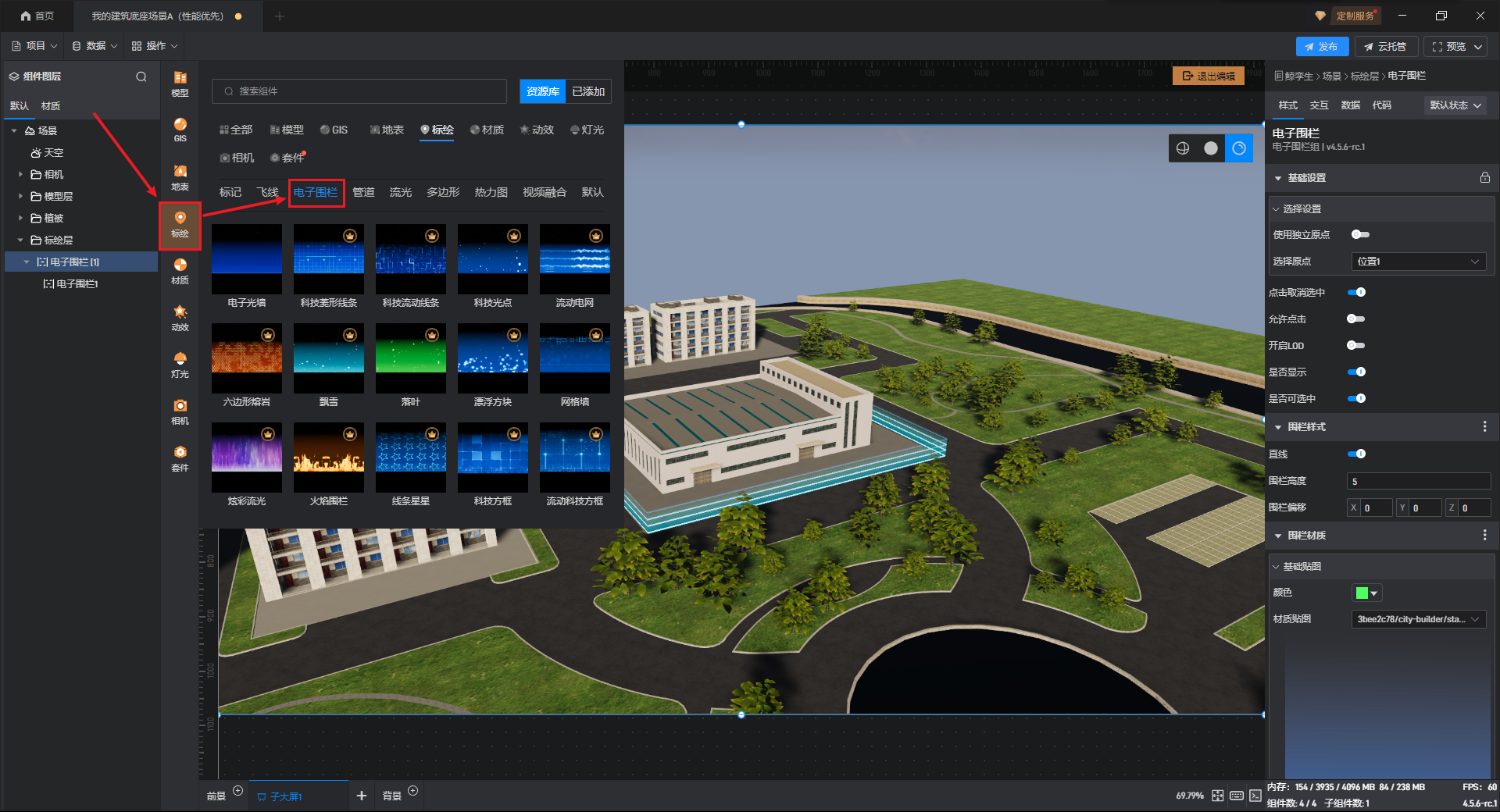
Task: Switch to the 交互 properties tab
Action: [1319, 105]
